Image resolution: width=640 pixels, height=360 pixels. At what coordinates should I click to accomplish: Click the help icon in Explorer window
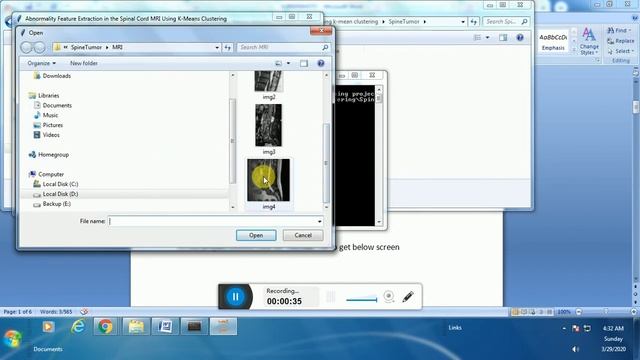point(520,38)
